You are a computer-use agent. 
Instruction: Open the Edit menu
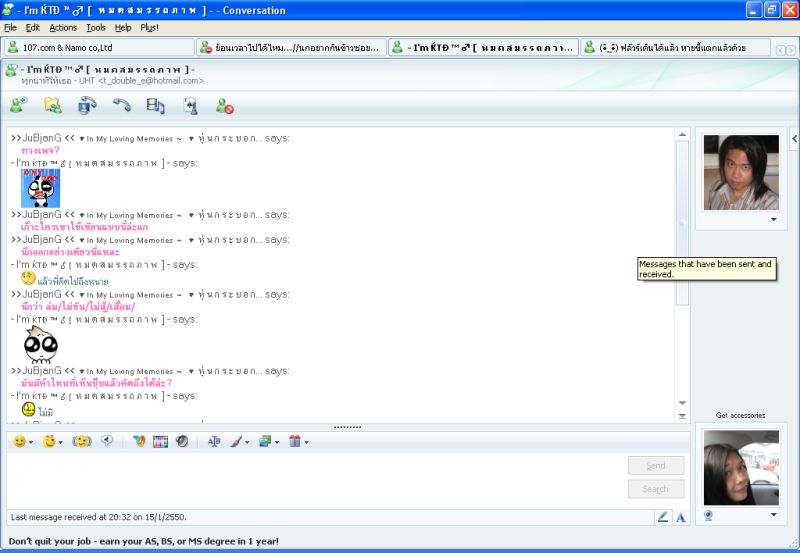point(33,28)
